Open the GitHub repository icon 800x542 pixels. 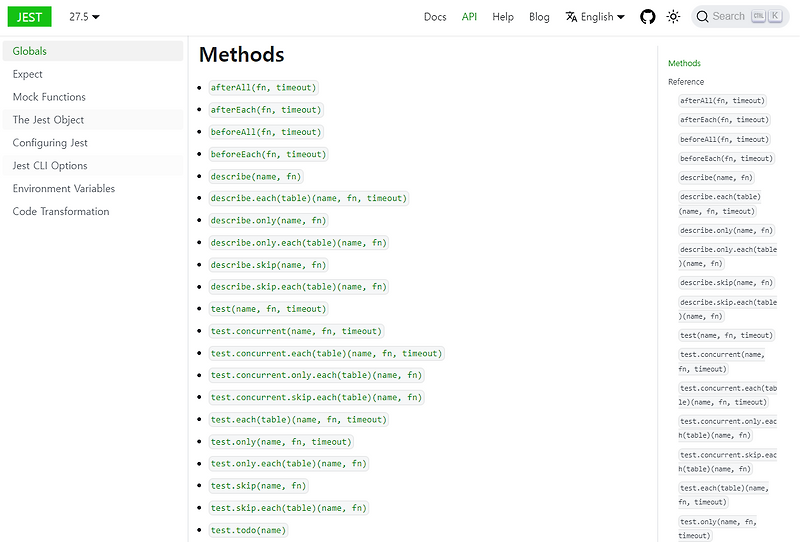pos(648,17)
